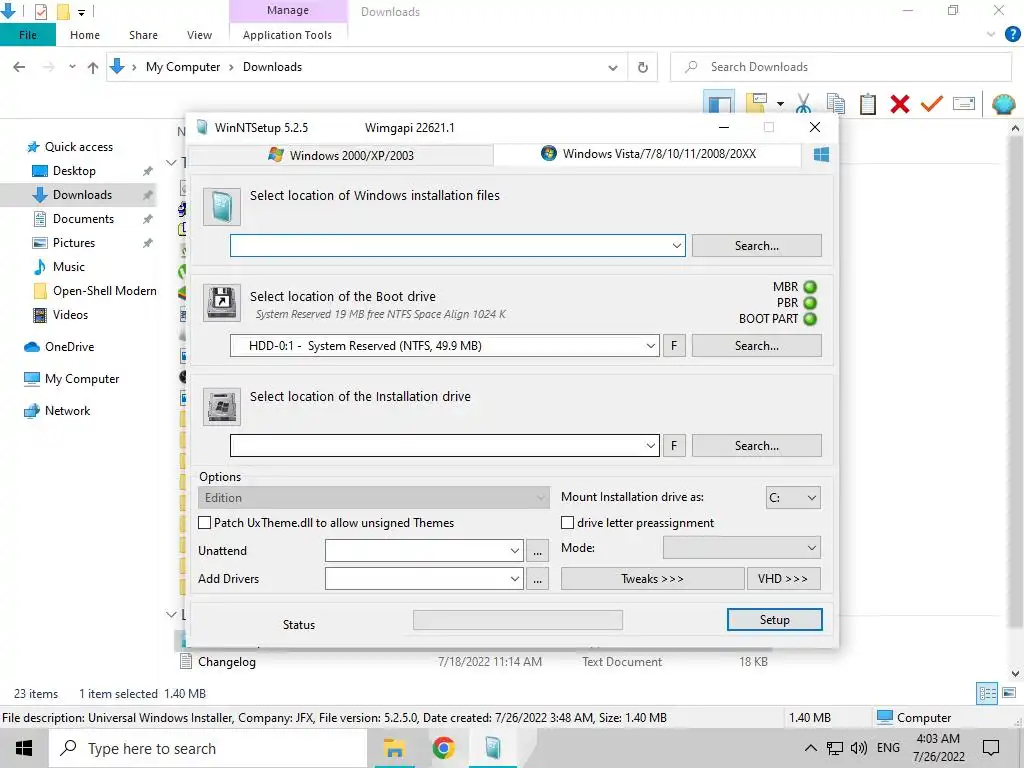Open the View ribbon tab
The image size is (1024, 768).
pyautogui.click(x=199, y=35)
